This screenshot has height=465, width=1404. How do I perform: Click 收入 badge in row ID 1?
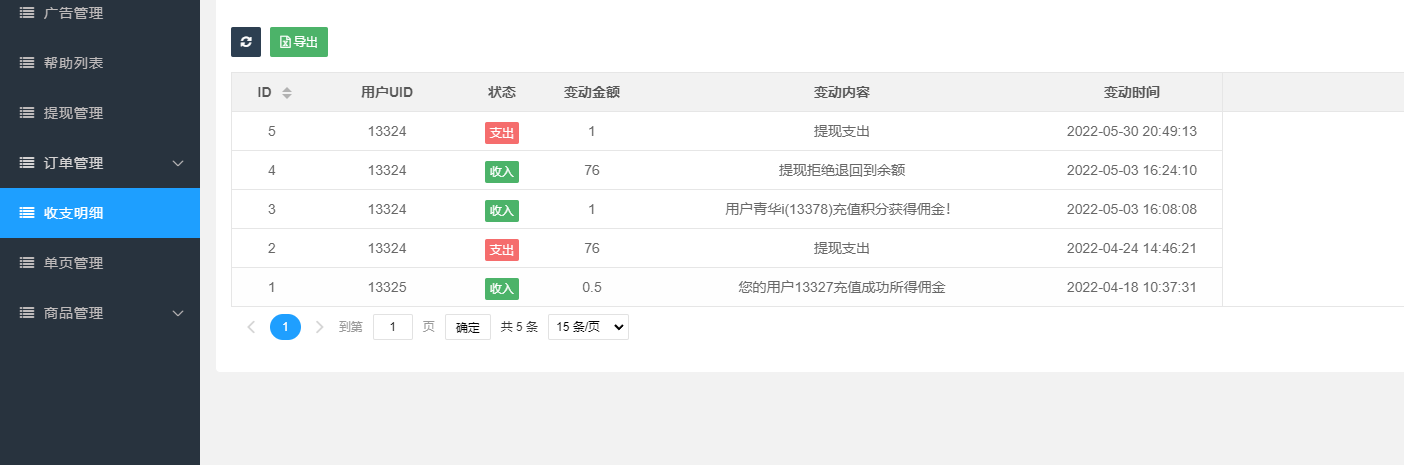pos(502,288)
